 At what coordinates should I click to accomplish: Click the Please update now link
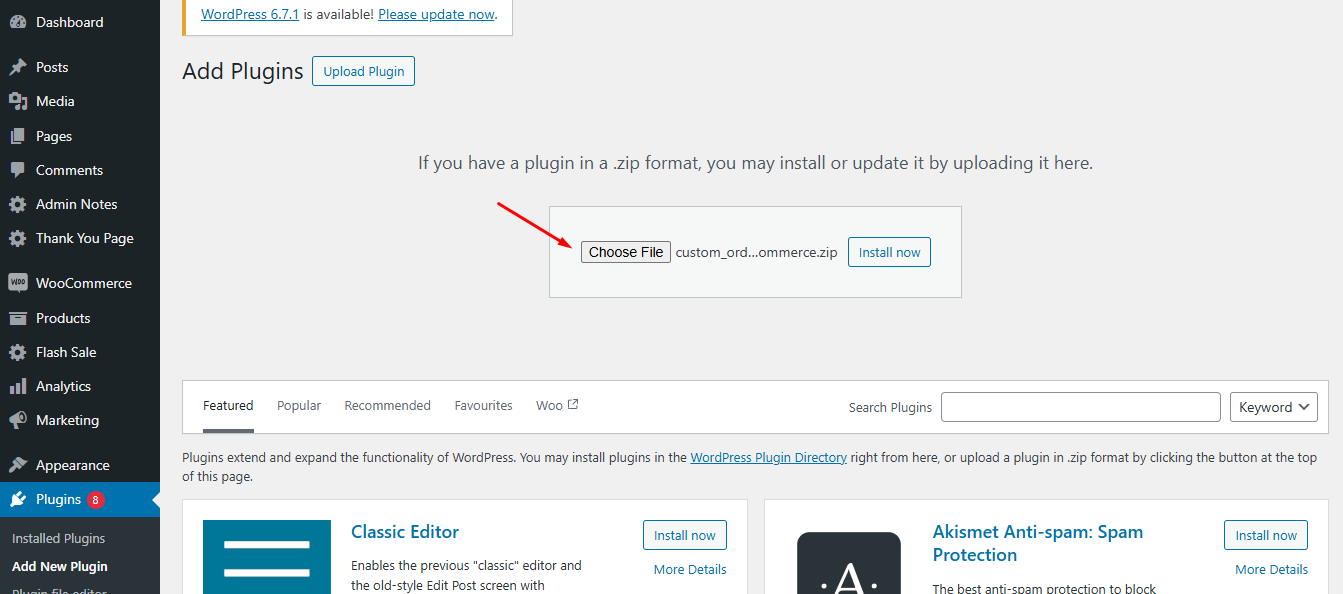(436, 14)
